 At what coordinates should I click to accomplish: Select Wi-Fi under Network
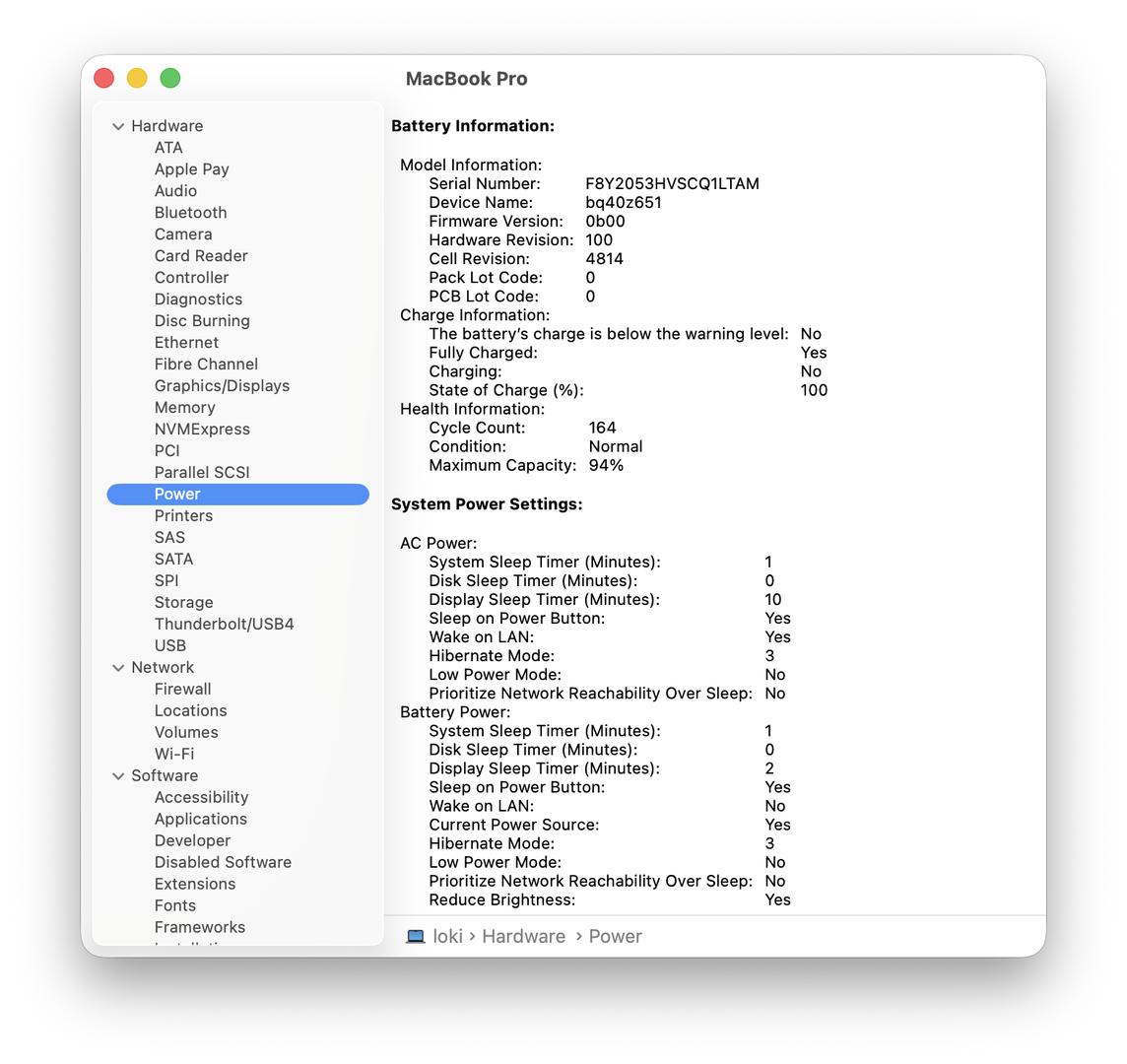[x=173, y=755]
